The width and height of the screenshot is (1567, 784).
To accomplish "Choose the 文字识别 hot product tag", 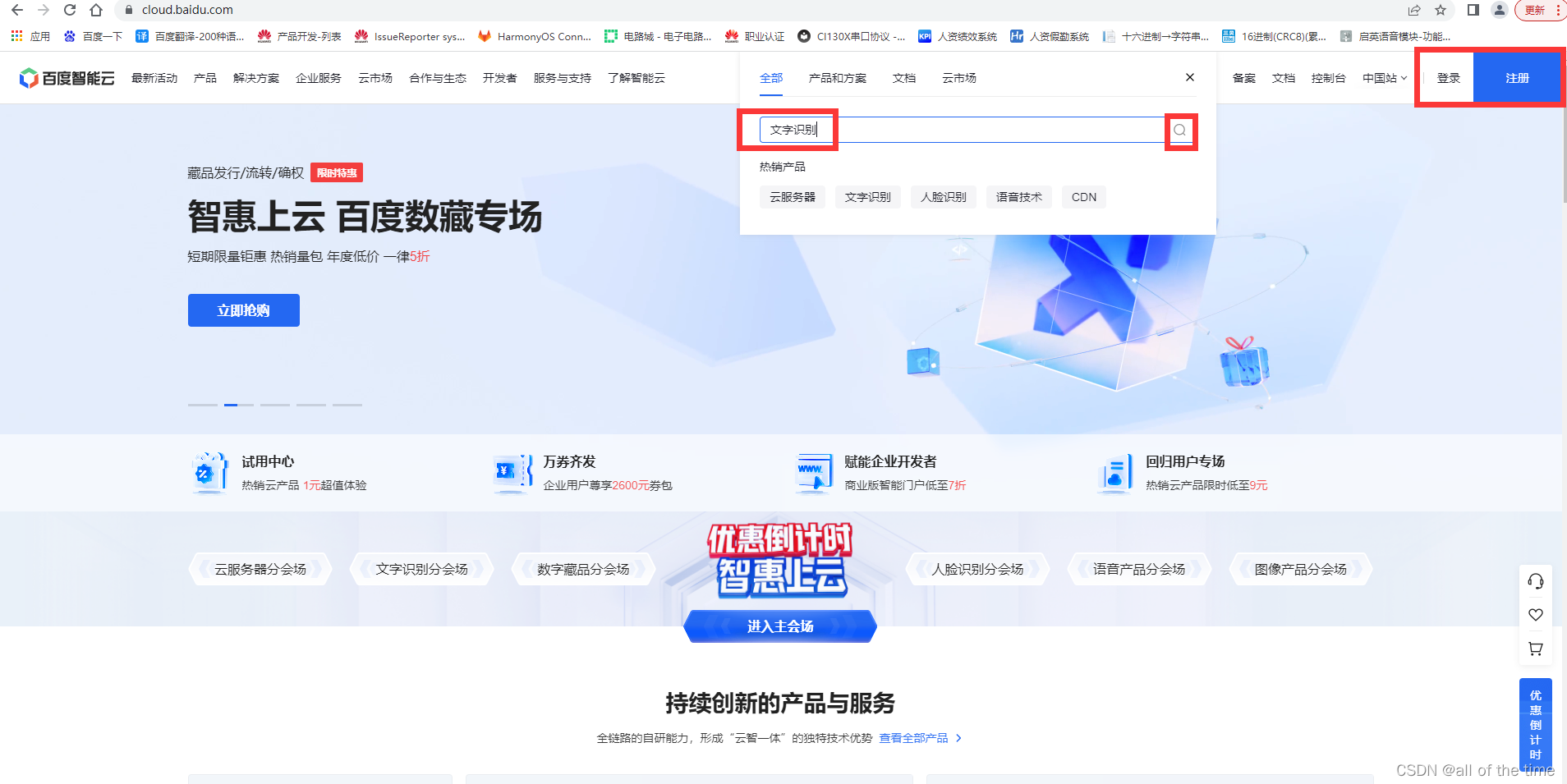I will 868,197.
